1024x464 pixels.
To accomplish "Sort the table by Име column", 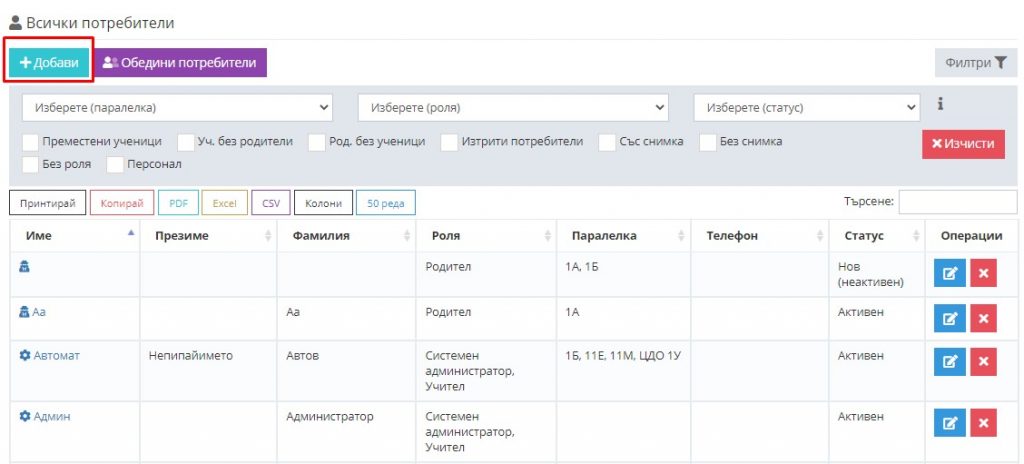I will 75,236.
